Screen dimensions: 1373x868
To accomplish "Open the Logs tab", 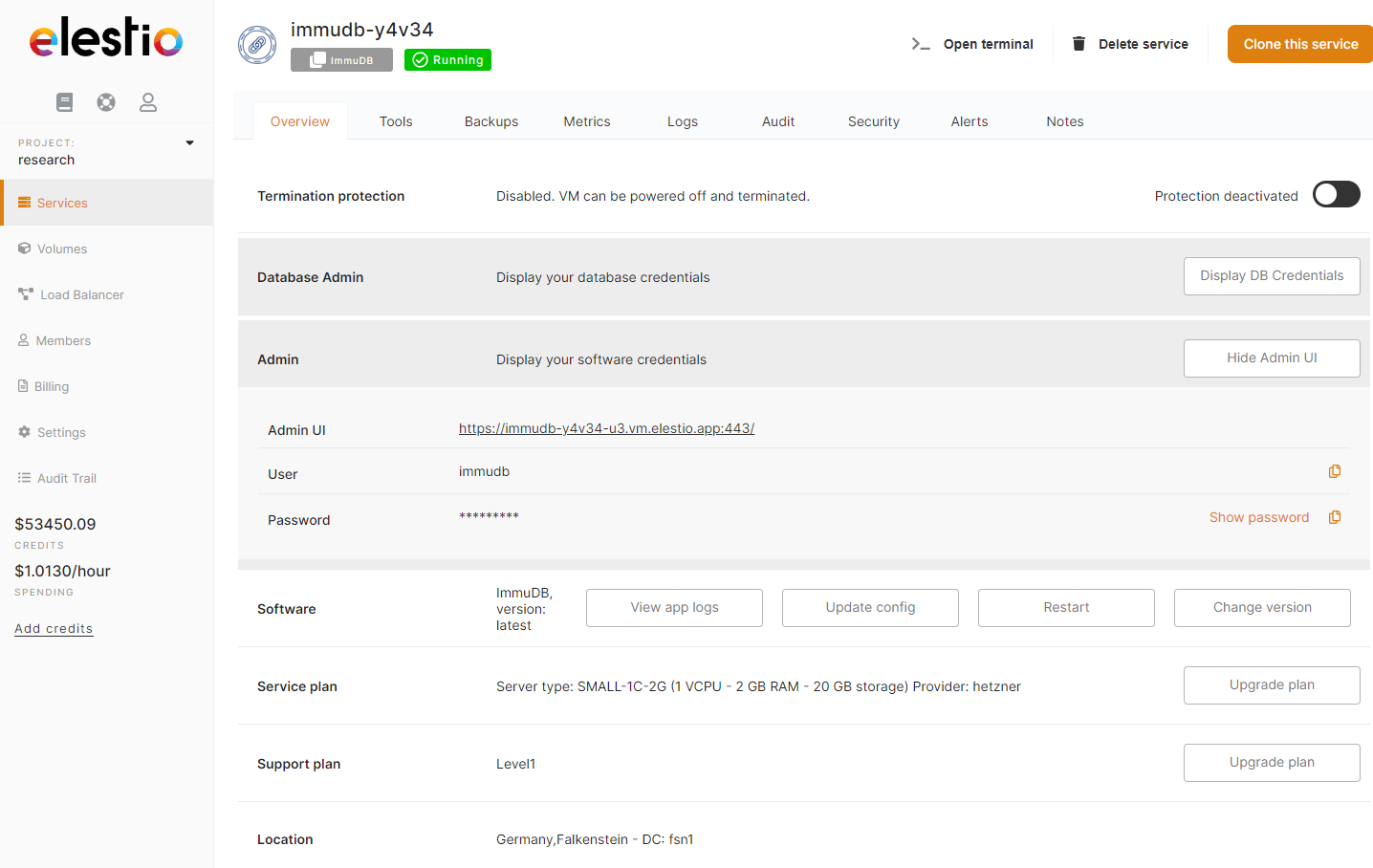I will point(683,121).
